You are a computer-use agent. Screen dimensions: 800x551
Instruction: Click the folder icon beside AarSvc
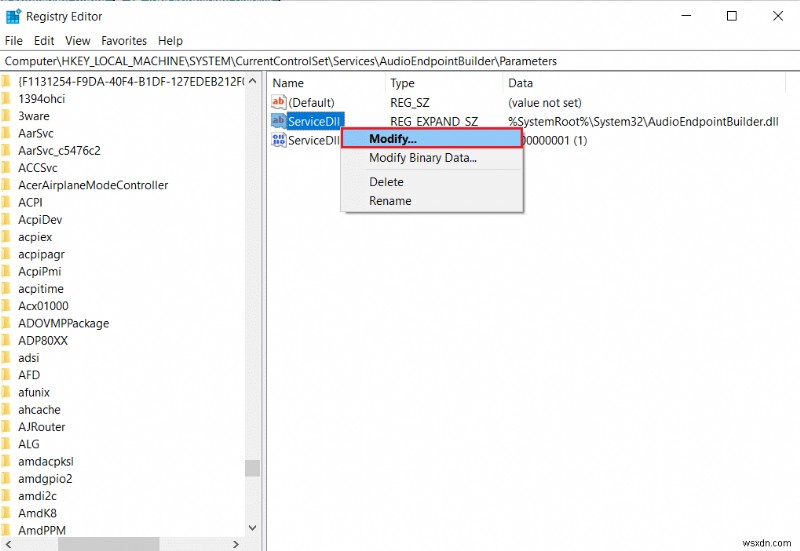click(x=6, y=134)
